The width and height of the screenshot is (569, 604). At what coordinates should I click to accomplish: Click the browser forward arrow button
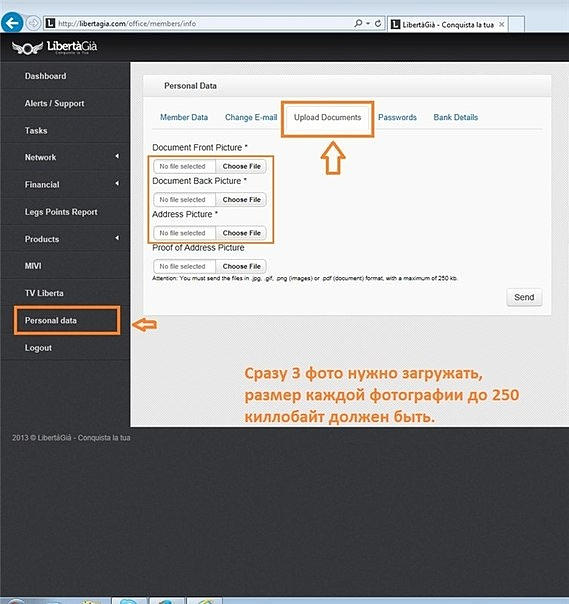click(34, 23)
